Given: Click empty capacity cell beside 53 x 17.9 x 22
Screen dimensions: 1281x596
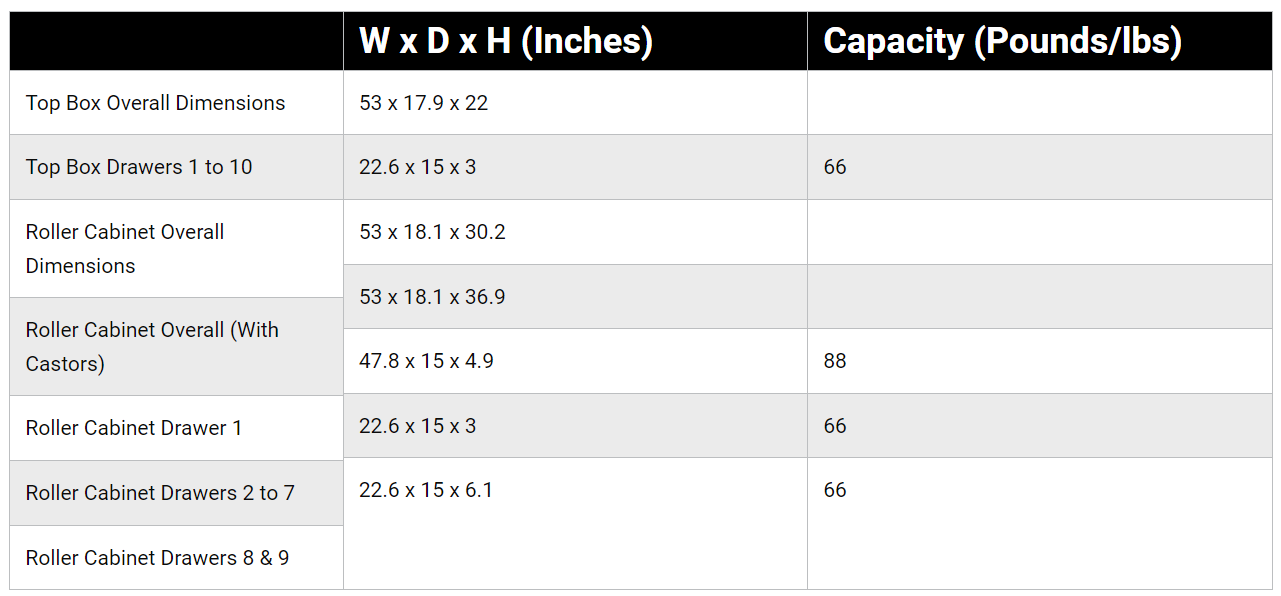Looking at the screenshot, I should click(x=1040, y=103).
